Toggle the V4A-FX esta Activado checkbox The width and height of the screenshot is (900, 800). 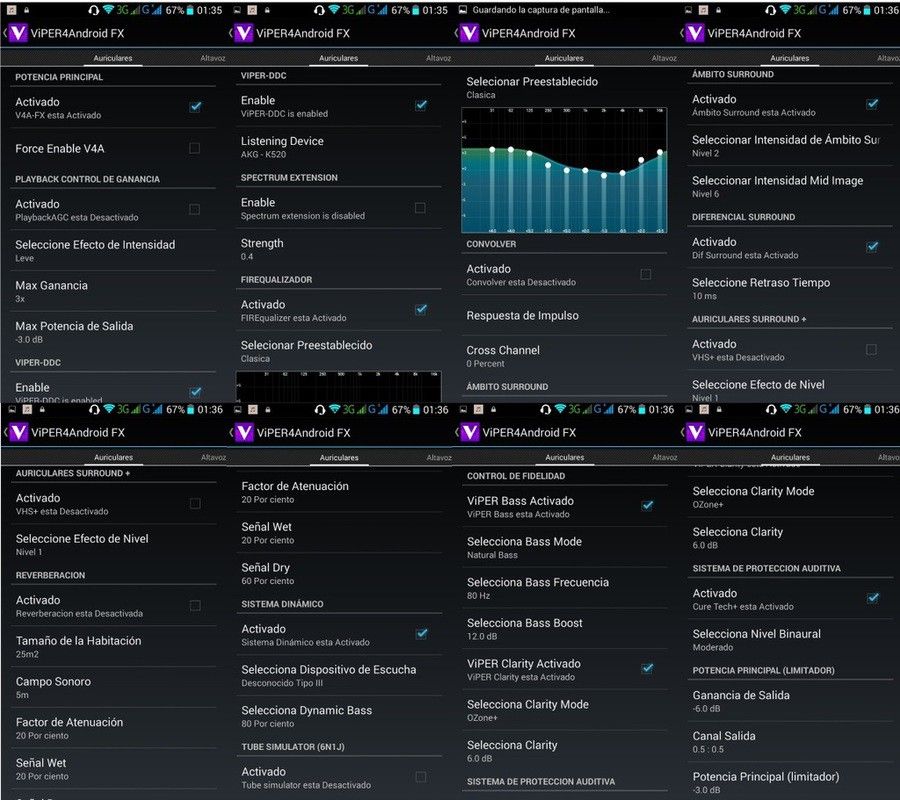(195, 107)
